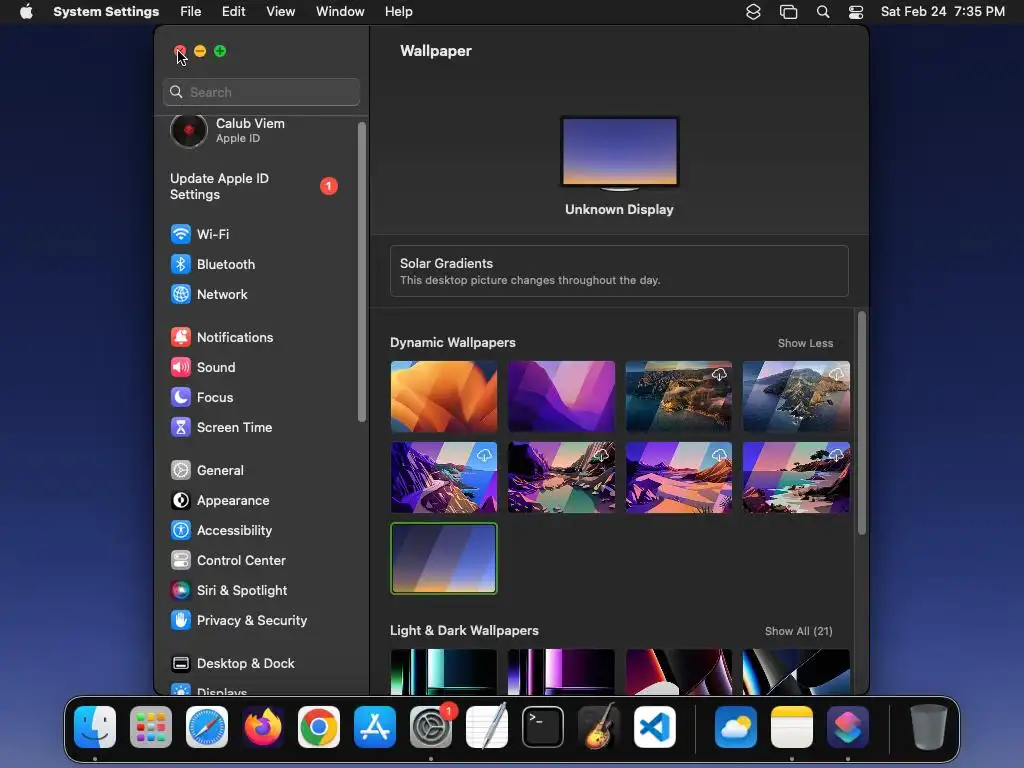Open Visual Studio Code from Dock

[655, 727]
